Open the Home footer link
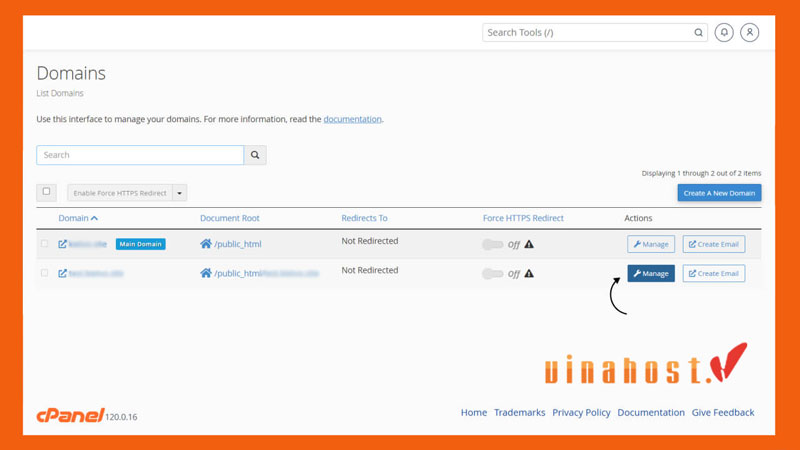This screenshot has height=450, width=800. pyautogui.click(x=474, y=412)
